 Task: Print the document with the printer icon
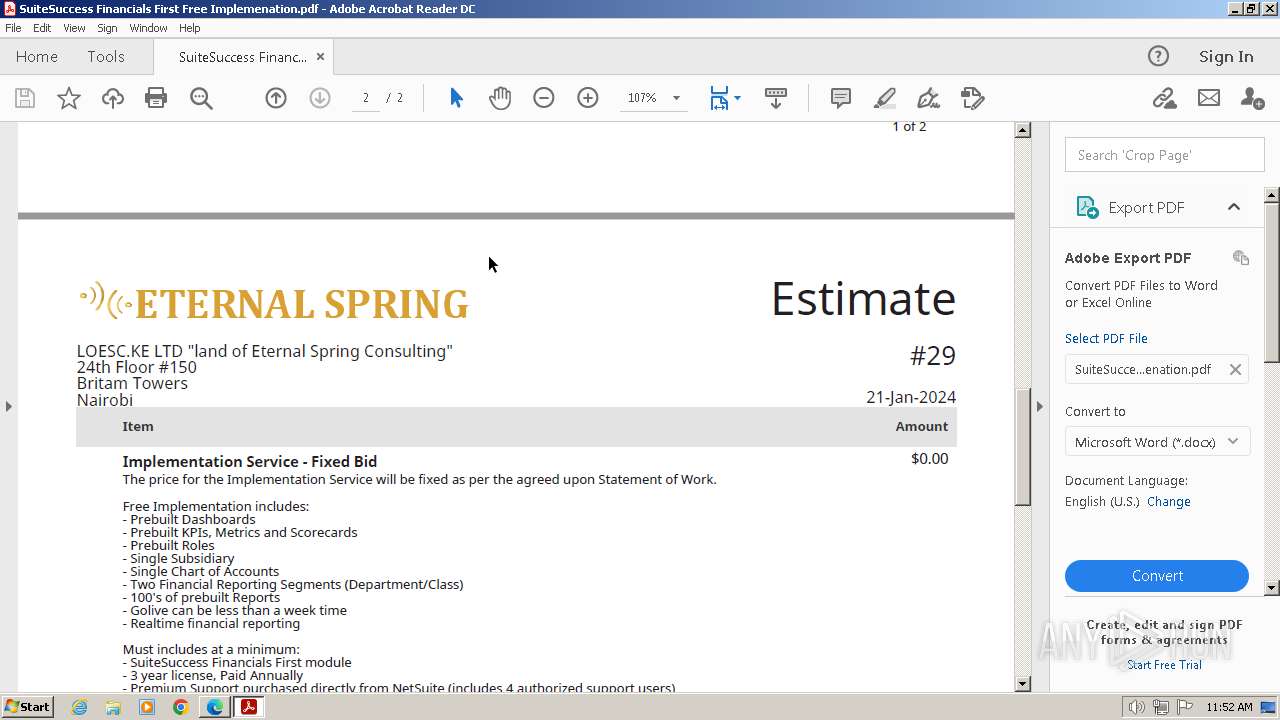156,98
